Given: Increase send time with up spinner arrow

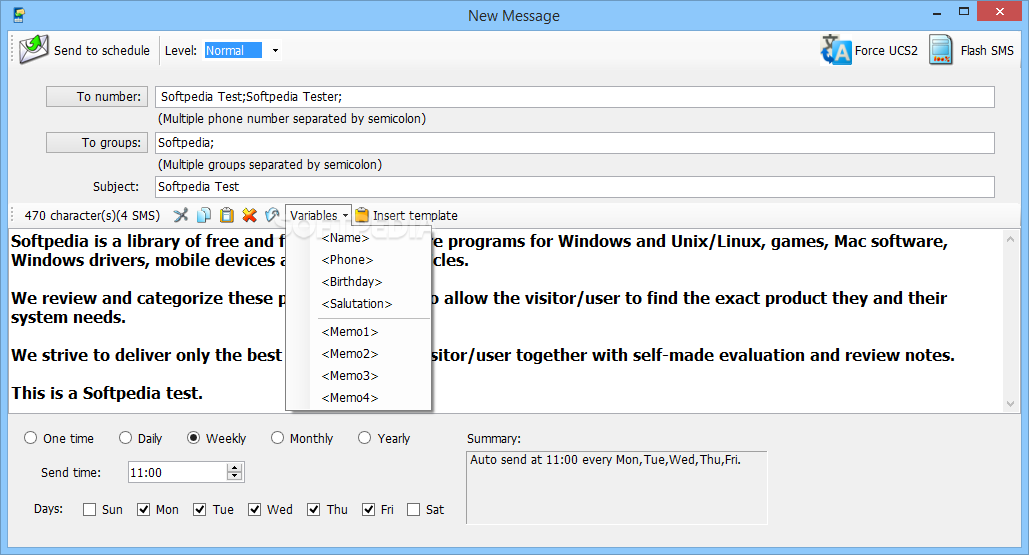Looking at the screenshot, I should click(235, 467).
